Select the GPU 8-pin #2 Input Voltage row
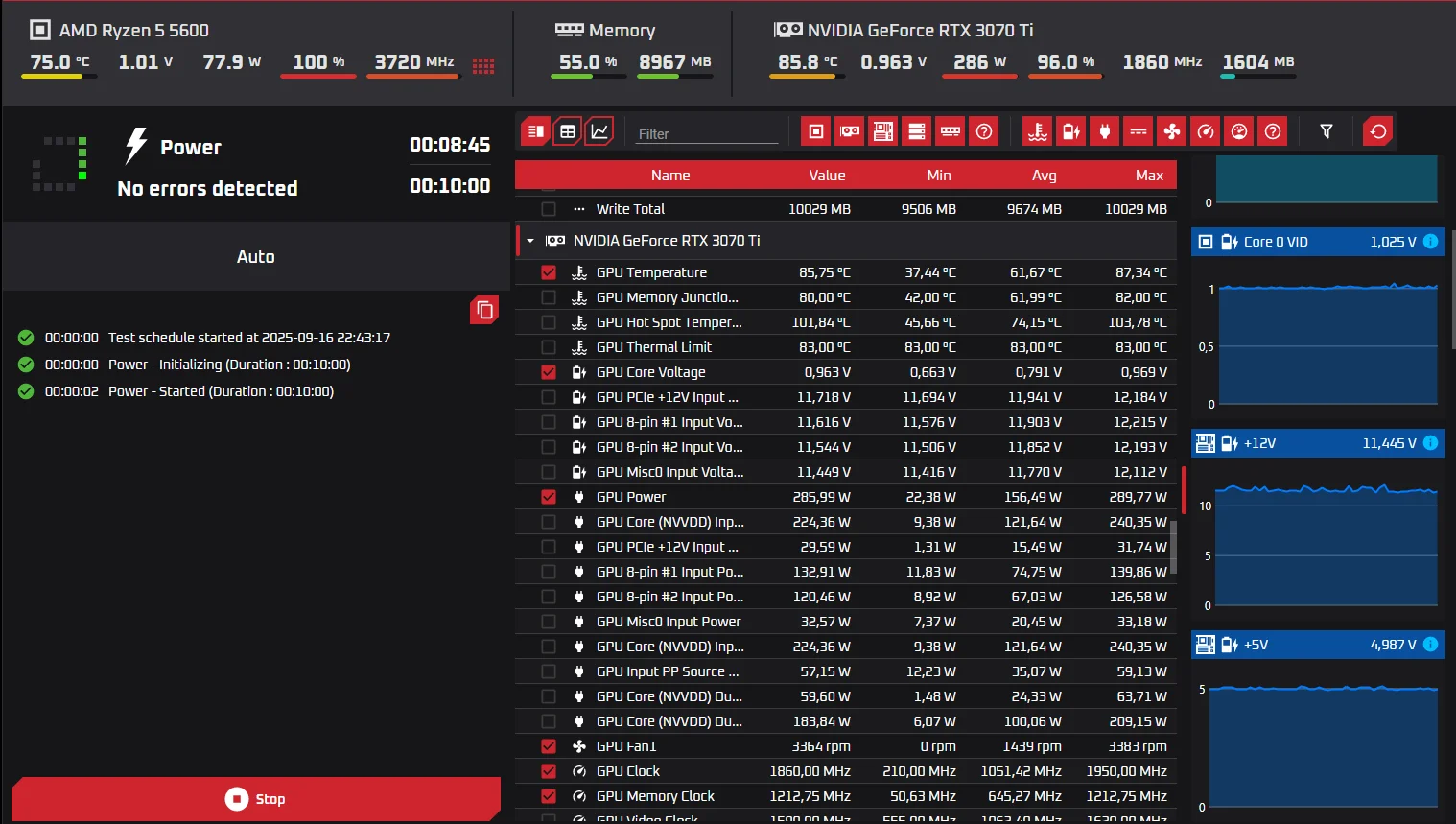Image resolution: width=1456 pixels, height=824 pixels. pyautogui.click(x=846, y=447)
